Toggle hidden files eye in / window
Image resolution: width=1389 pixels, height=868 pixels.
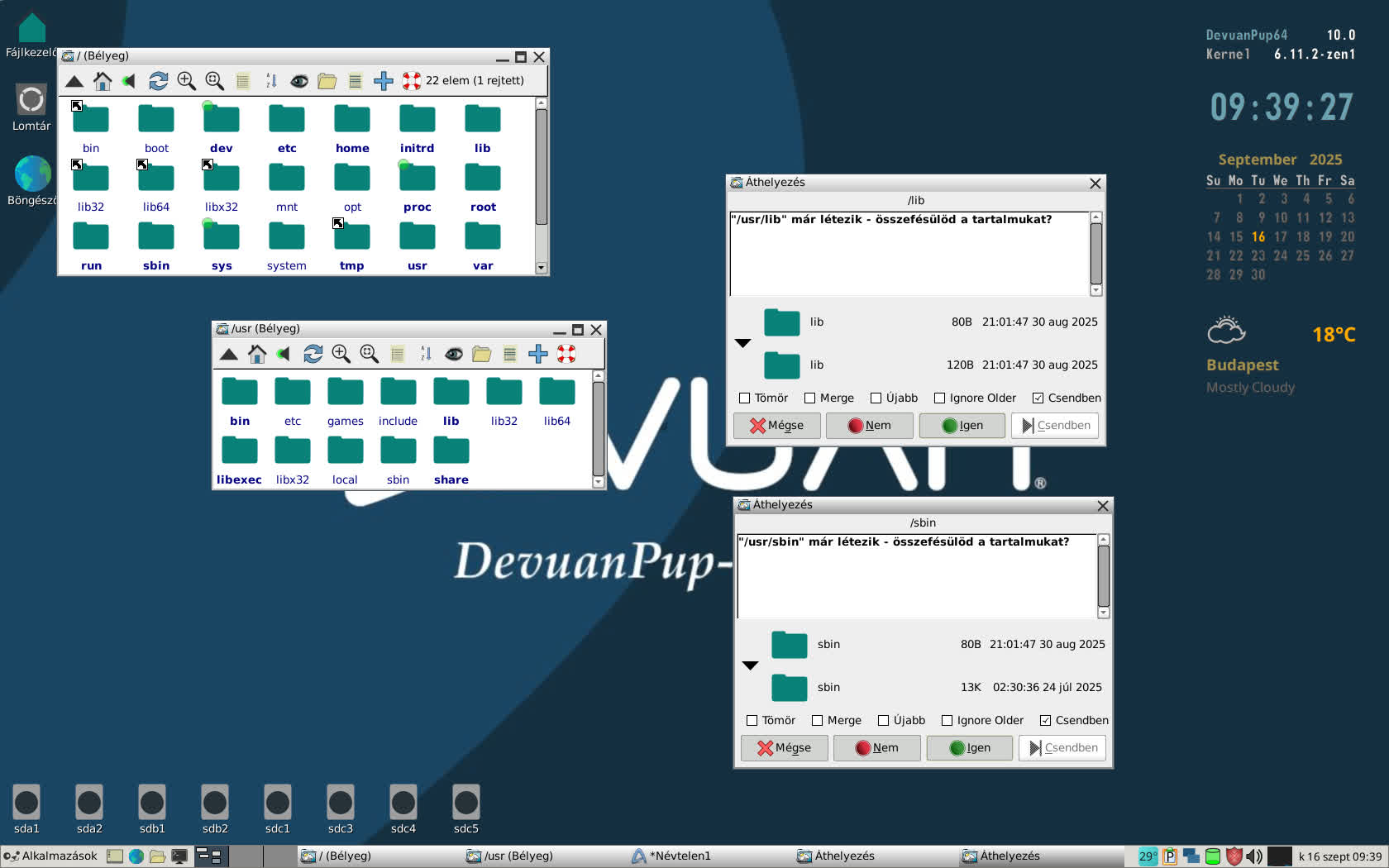click(x=299, y=81)
